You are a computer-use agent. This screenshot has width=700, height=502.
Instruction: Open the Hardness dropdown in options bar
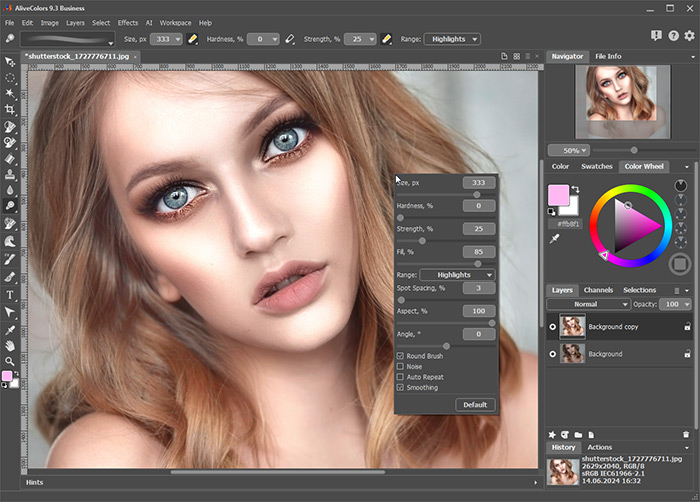tap(275, 39)
